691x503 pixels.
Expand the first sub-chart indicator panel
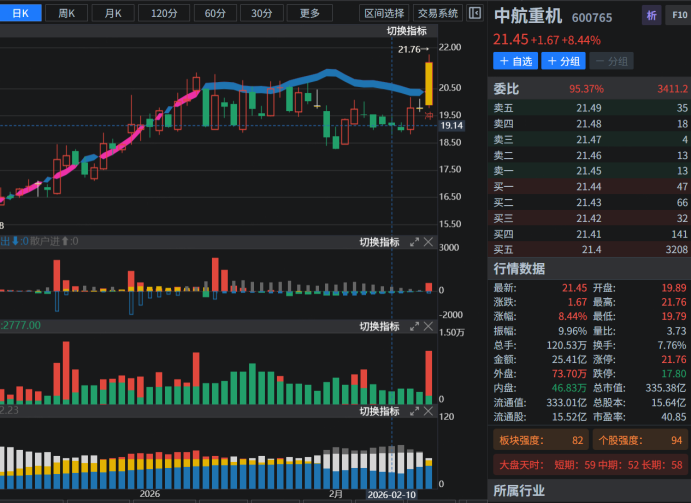click(x=413, y=242)
